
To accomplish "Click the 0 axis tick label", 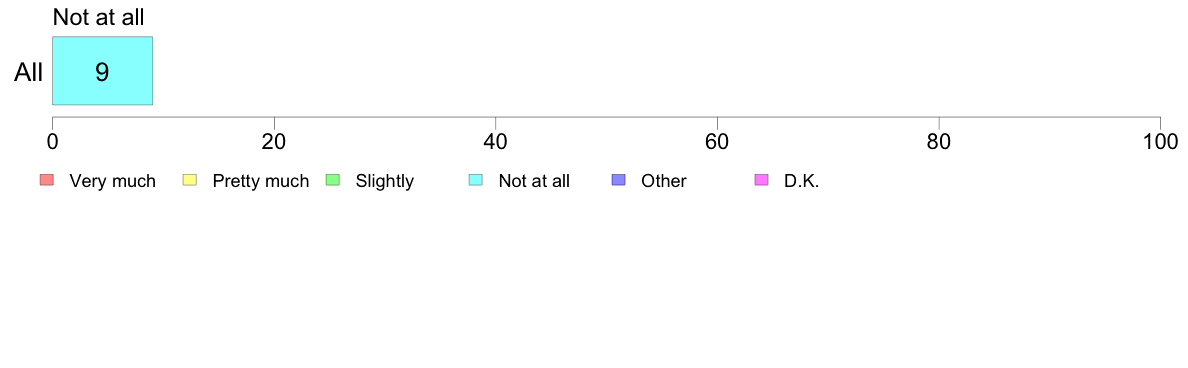I will pos(52,141).
